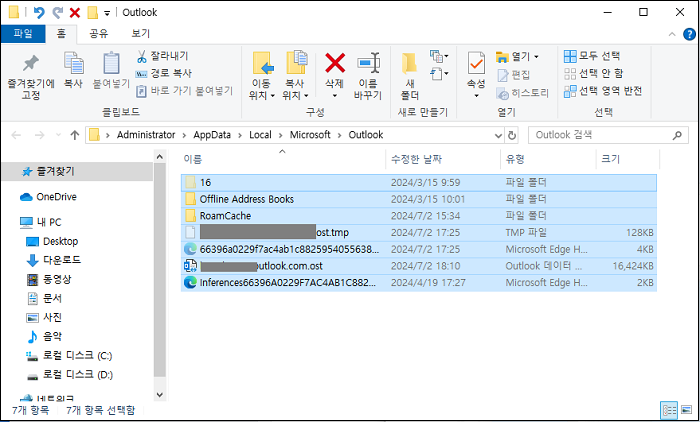The width and height of the screenshot is (700, 422).
Task: Click the Paste (붙여넣기) ribbon icon
Action: (x=111, y=63)
